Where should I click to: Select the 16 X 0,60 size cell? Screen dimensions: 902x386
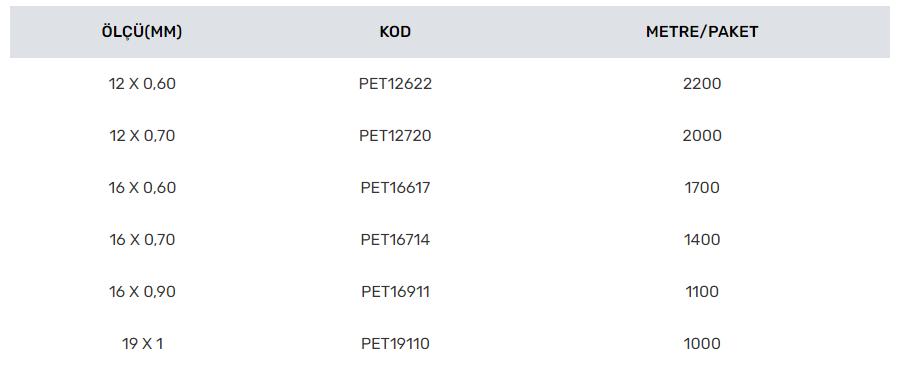pos(142,188)
